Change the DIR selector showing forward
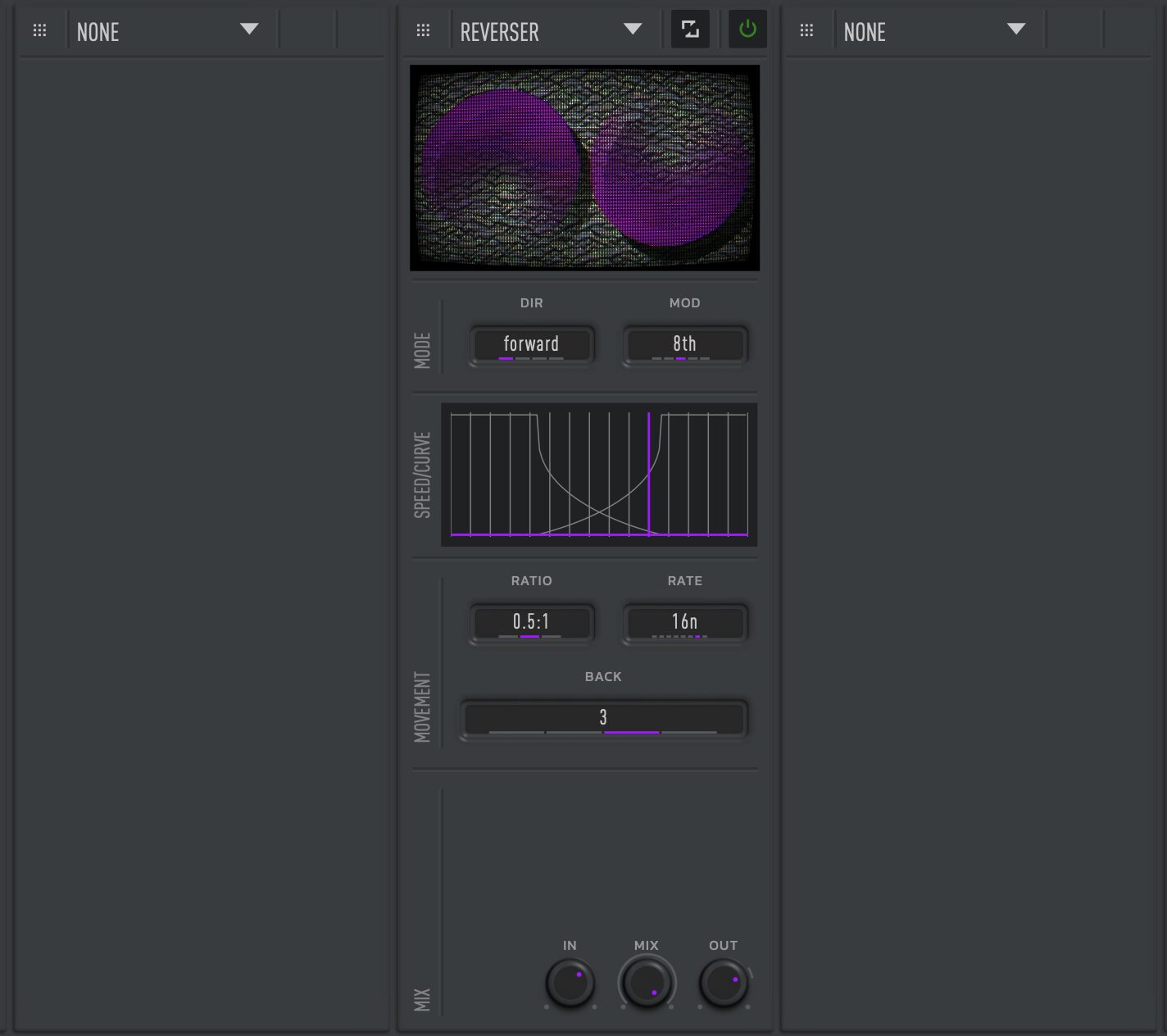This screenshot has width=1167, height=1036. point(531,345)
